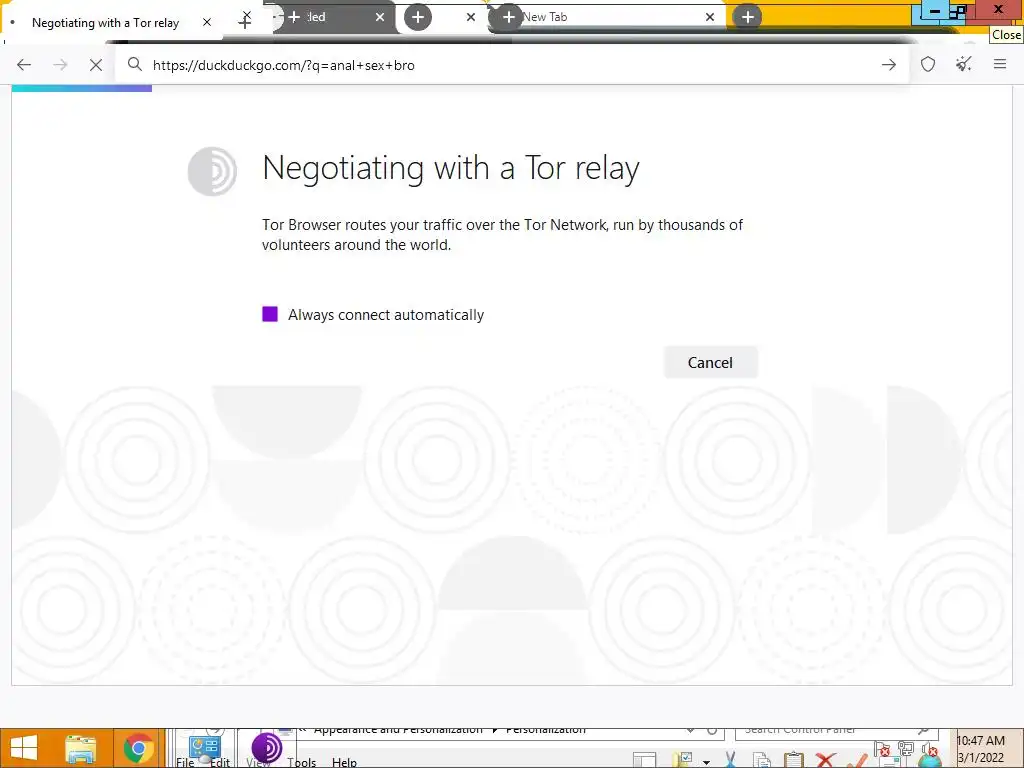Screen dimensions: 1024x768
Task: Click the grey Tor onion logo
Action: pyautogui.click(x=212, y=171)
